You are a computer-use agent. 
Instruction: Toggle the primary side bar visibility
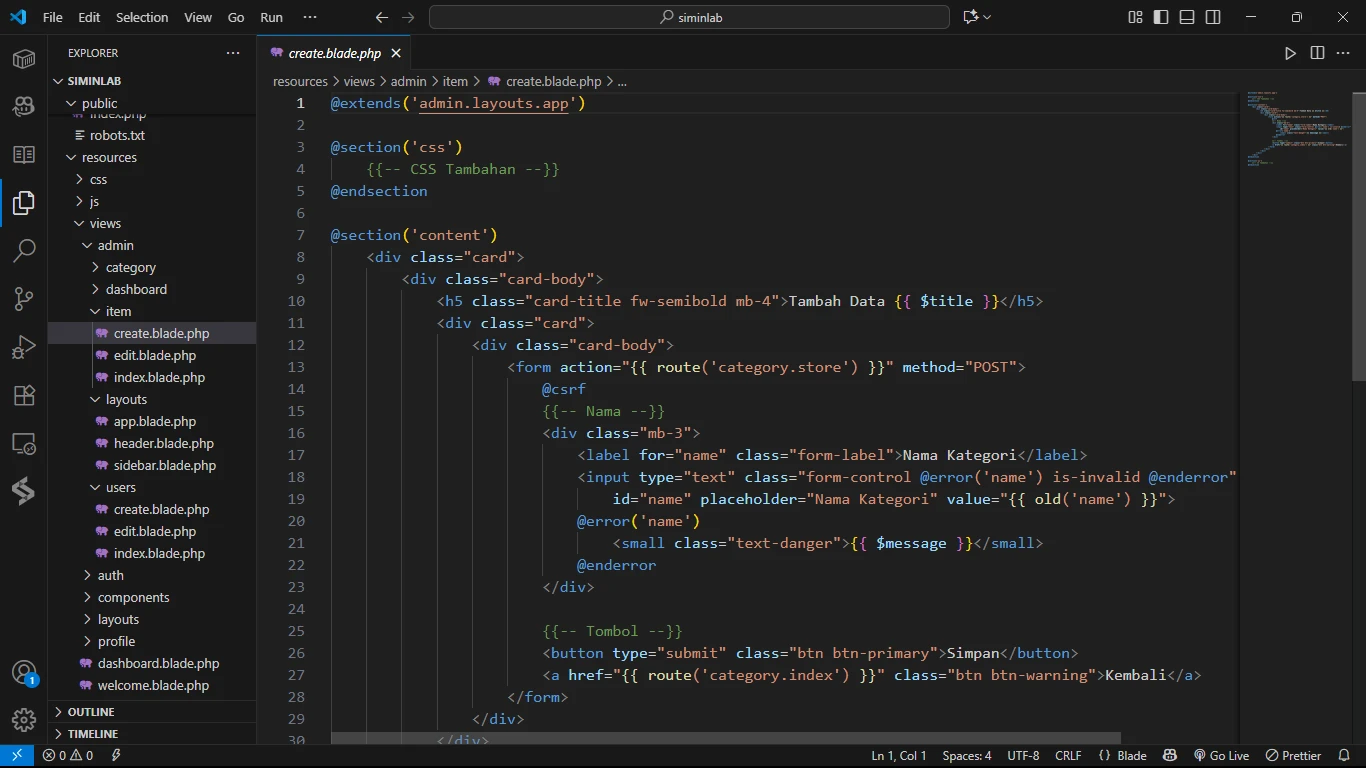[x=1161, y=17]
